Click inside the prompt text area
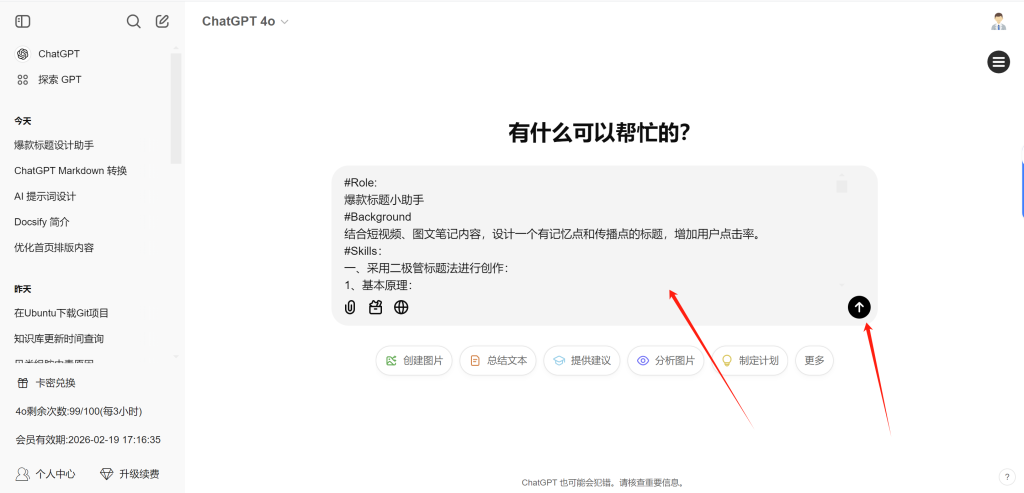The height and width of the screenshot is (493, 1024). tap(588, 234)
